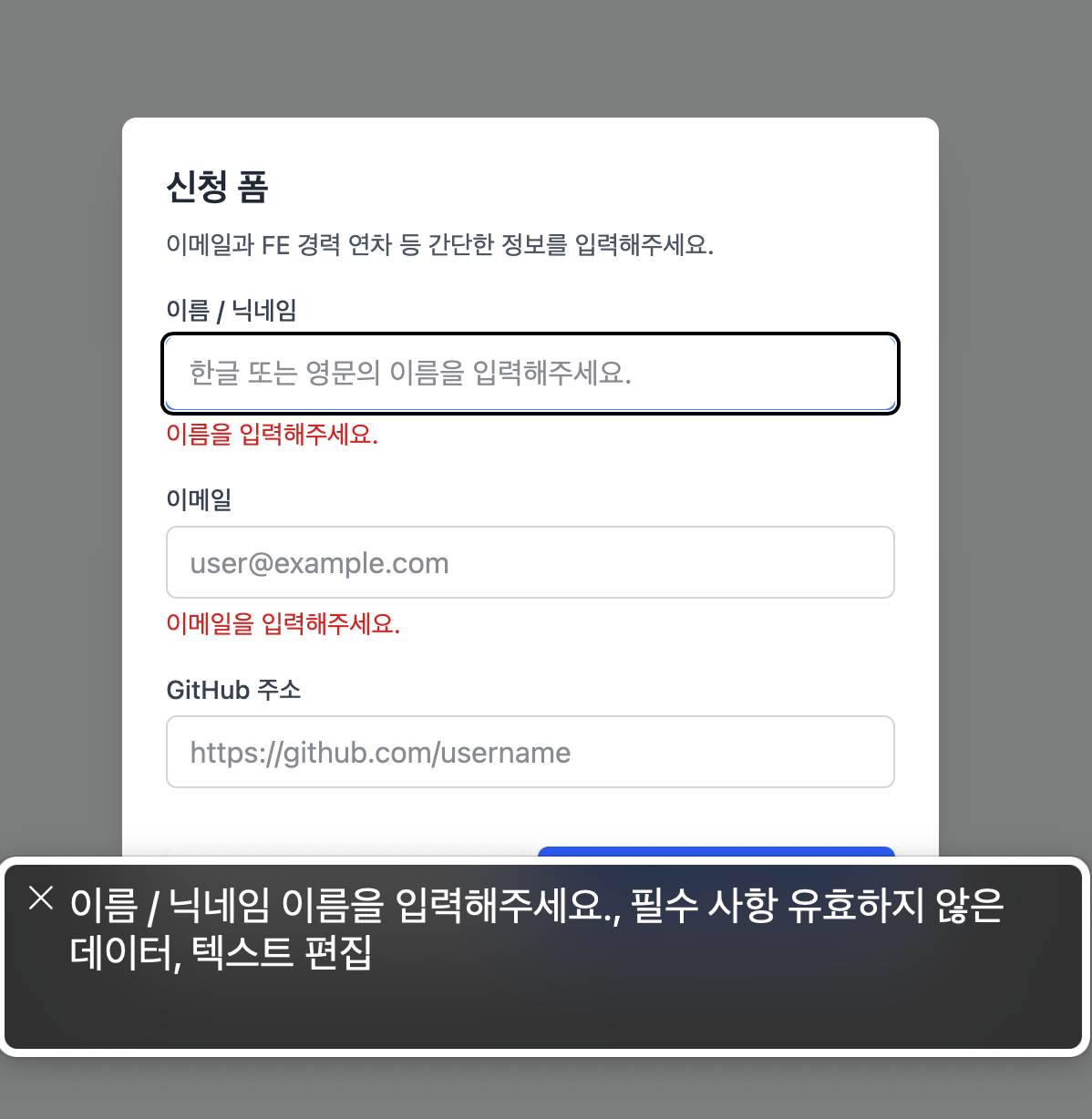Click the 이름 / 닉네임 field label
This screenshot has width=1092, height=1119.
tap(232, 311)
